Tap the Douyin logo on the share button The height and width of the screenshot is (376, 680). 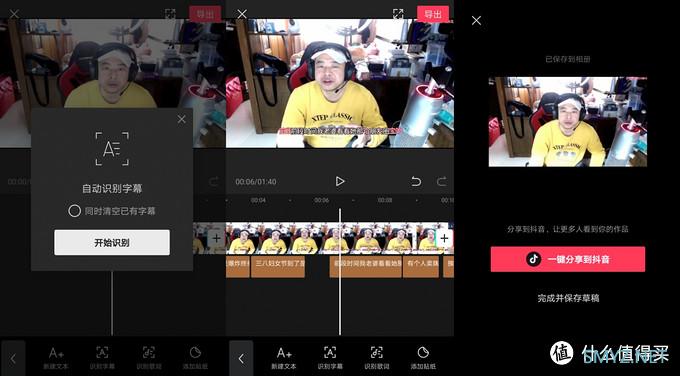533,259
